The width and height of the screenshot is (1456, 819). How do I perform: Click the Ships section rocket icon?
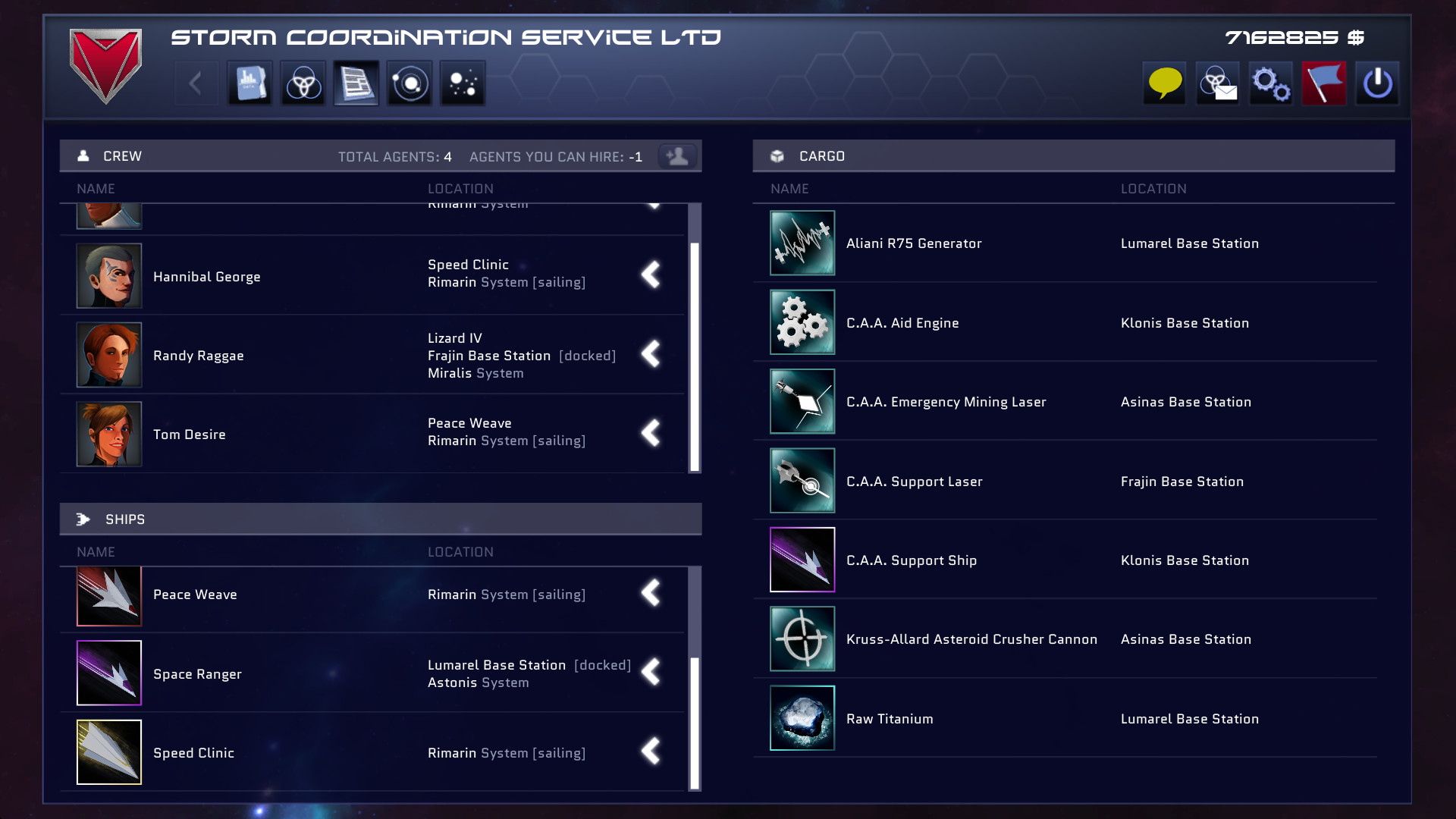[83, 519]
